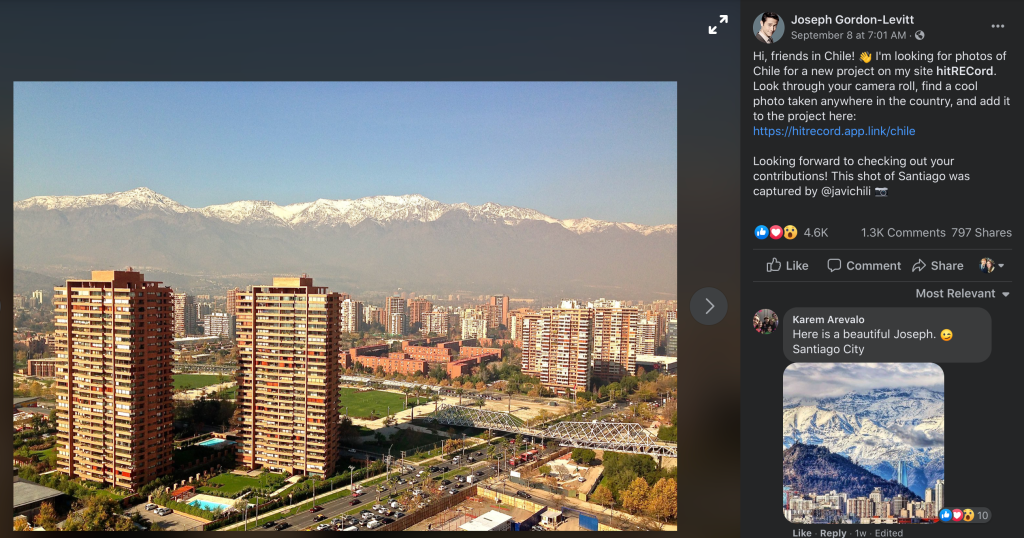This screenshot has height=538, width=1024.
Task: Click the Comment speech bubble icon
Action: [834, 265]
